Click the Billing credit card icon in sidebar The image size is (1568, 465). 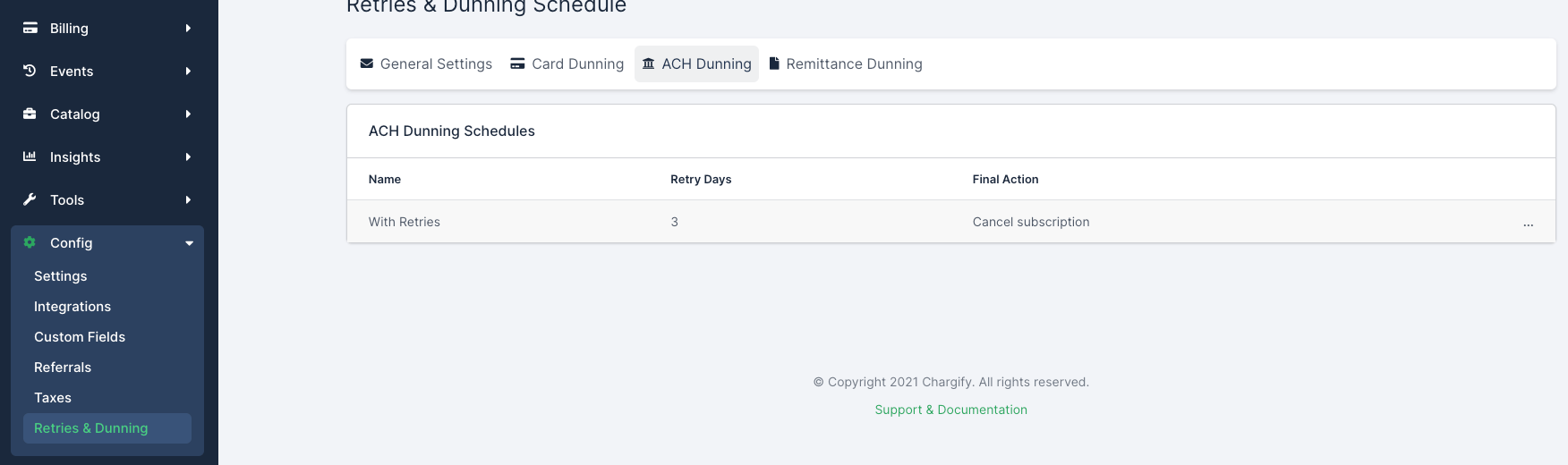[30, 28]
